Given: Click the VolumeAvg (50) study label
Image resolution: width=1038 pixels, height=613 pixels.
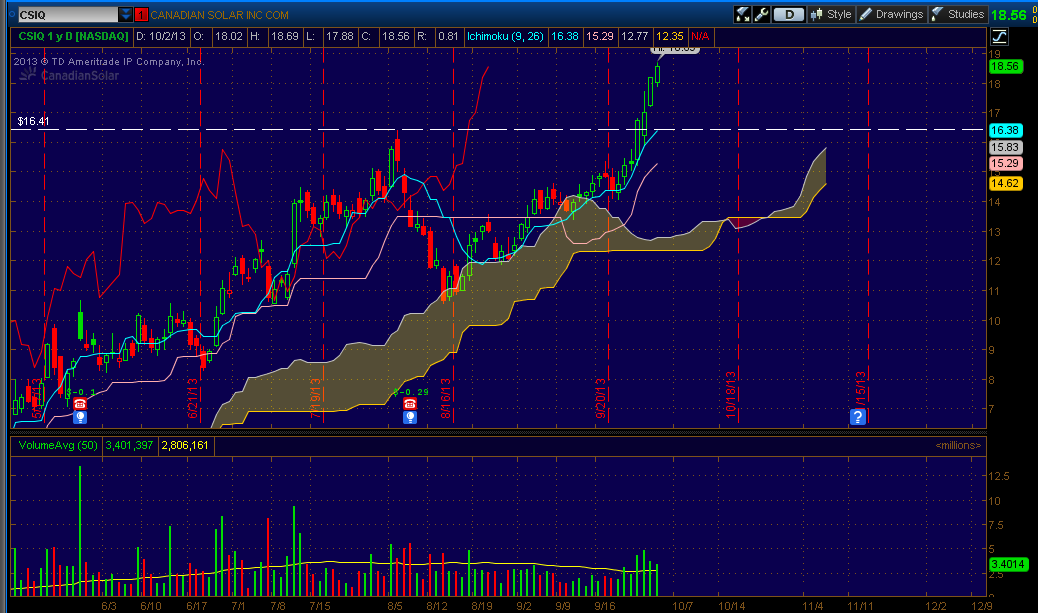Looking at the screenshot, I should point(58,446).
